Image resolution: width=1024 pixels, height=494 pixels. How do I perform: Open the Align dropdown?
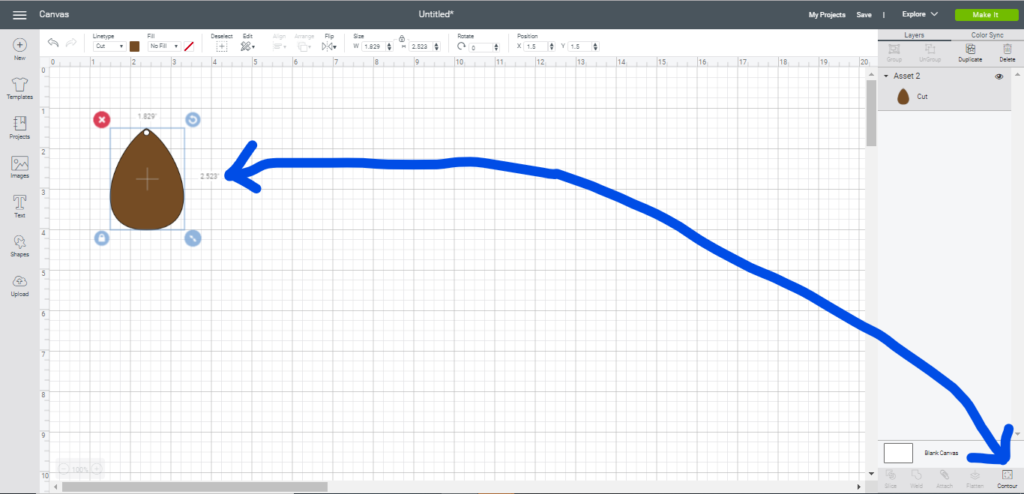point(280,46)
